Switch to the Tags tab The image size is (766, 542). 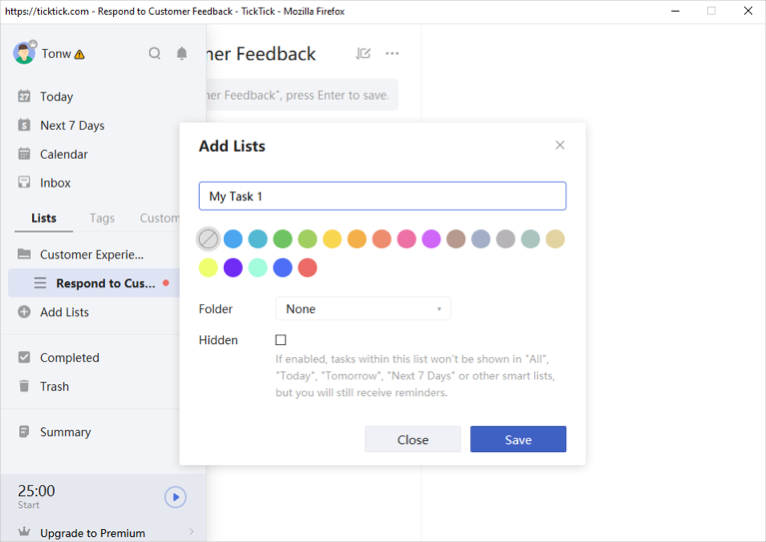[102, 218]
